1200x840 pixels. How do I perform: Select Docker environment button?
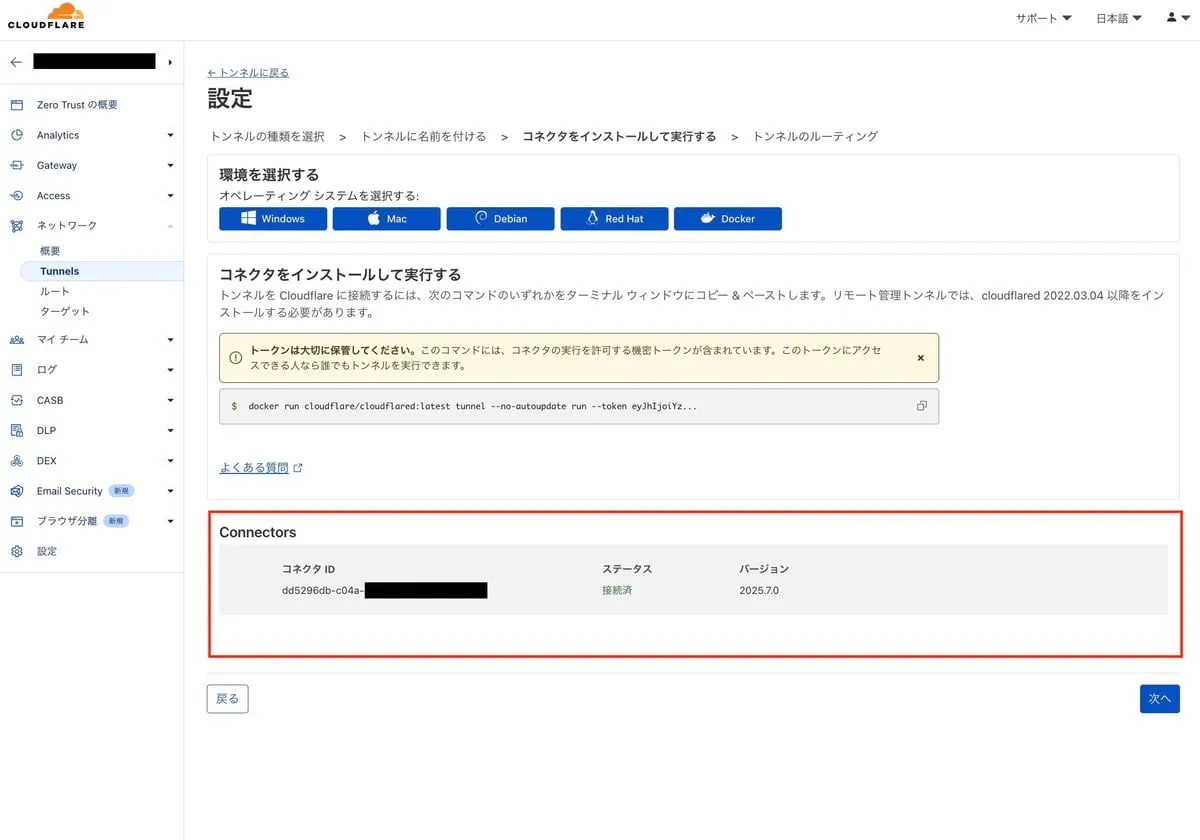[728, 219]
